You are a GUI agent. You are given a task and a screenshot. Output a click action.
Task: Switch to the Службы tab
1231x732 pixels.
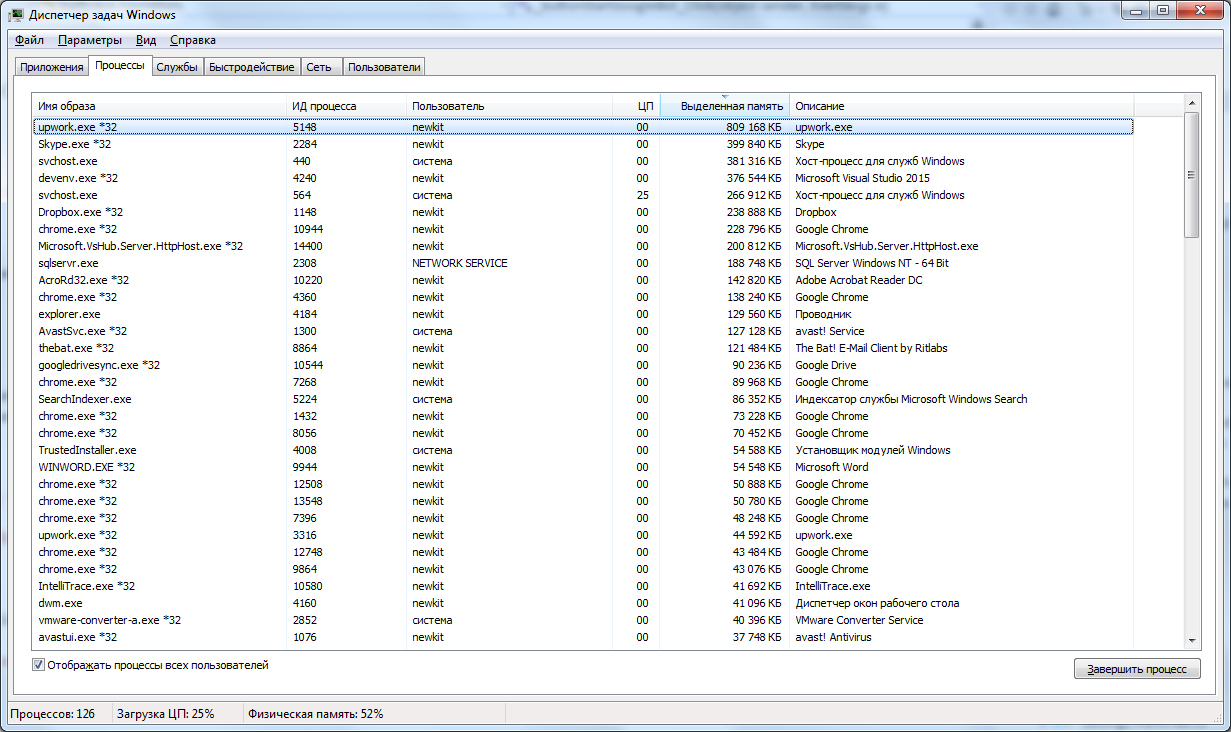click(x=177, y=67)
